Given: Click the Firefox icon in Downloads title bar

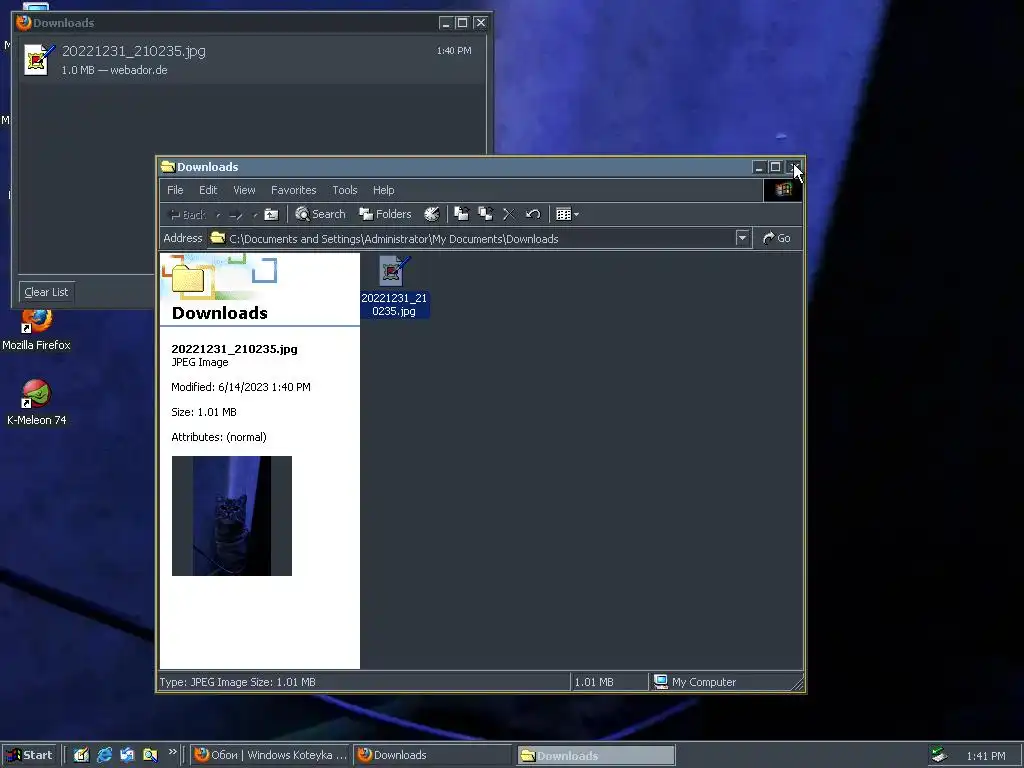Looking at the screenshot, I should 24,22.
